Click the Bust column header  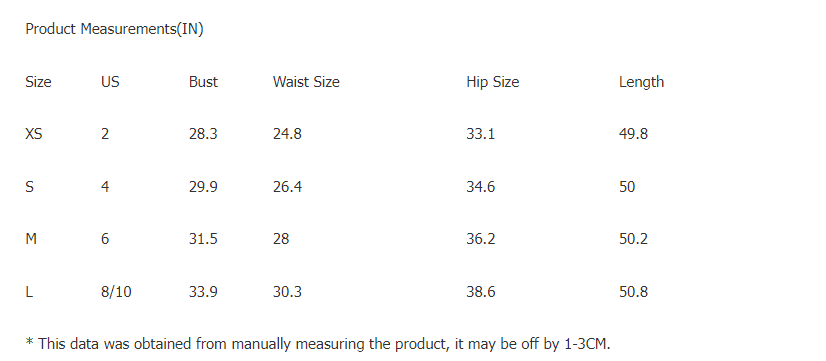[203, 82]
